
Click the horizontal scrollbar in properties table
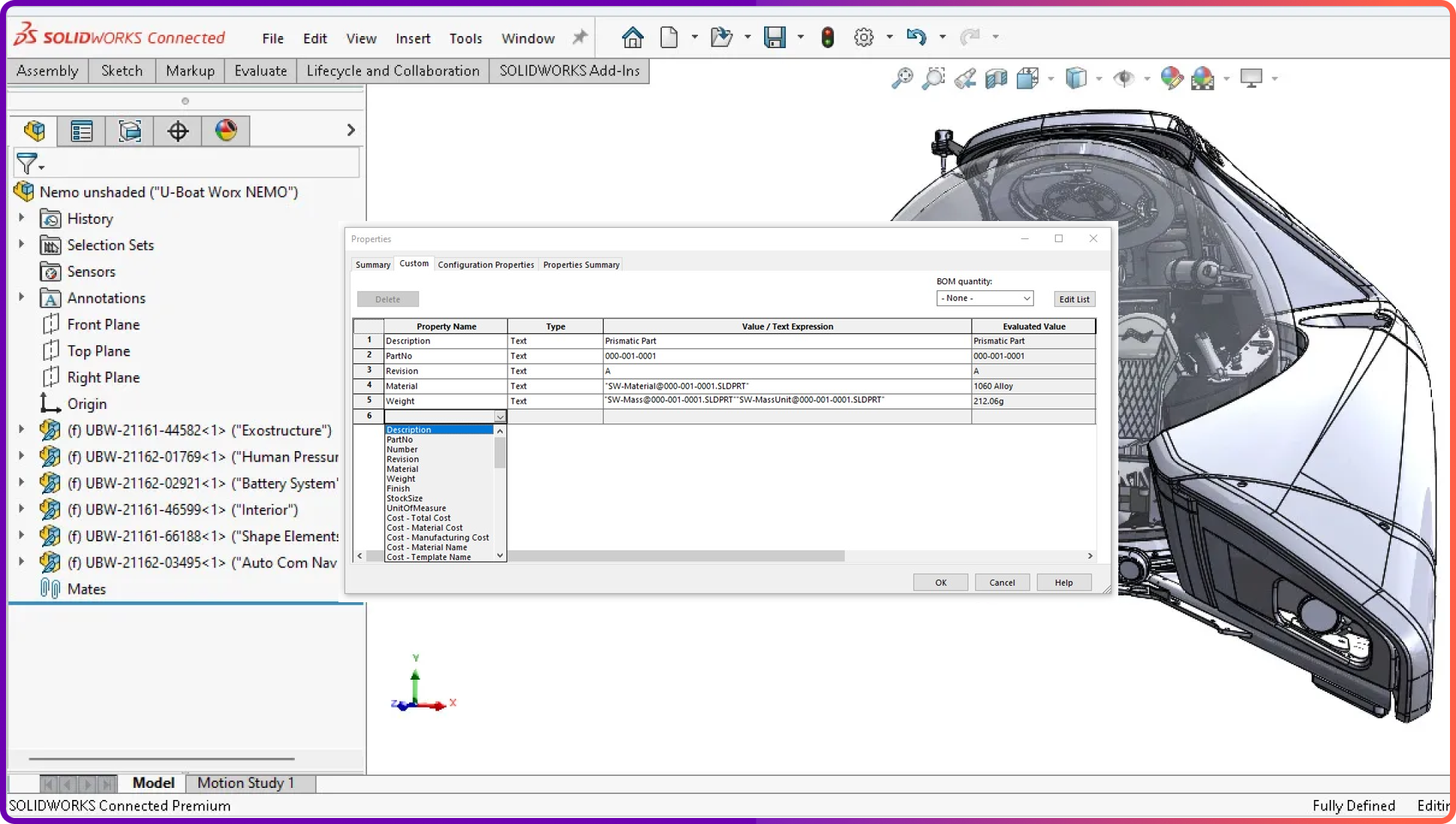(605, 556)
